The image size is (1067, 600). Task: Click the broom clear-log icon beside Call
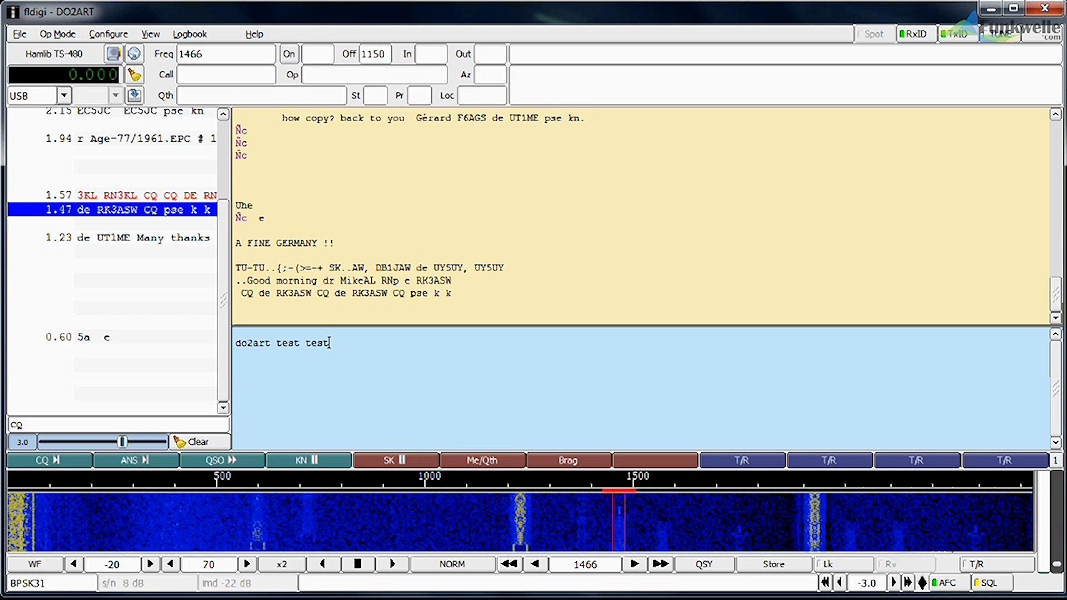coord(134,75)
